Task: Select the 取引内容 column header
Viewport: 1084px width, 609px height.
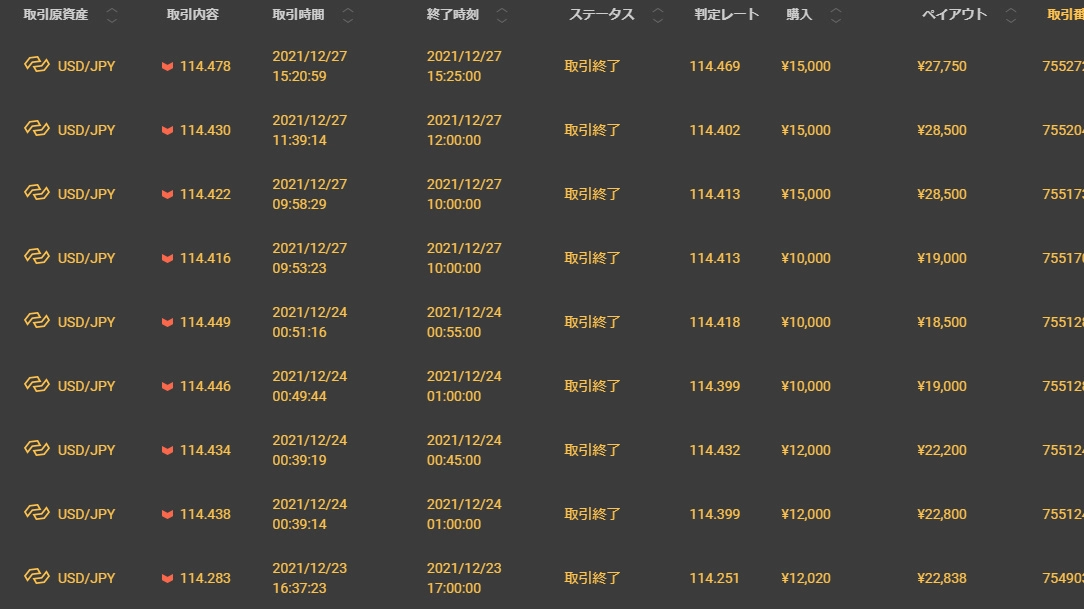Action: pos(192,15)
